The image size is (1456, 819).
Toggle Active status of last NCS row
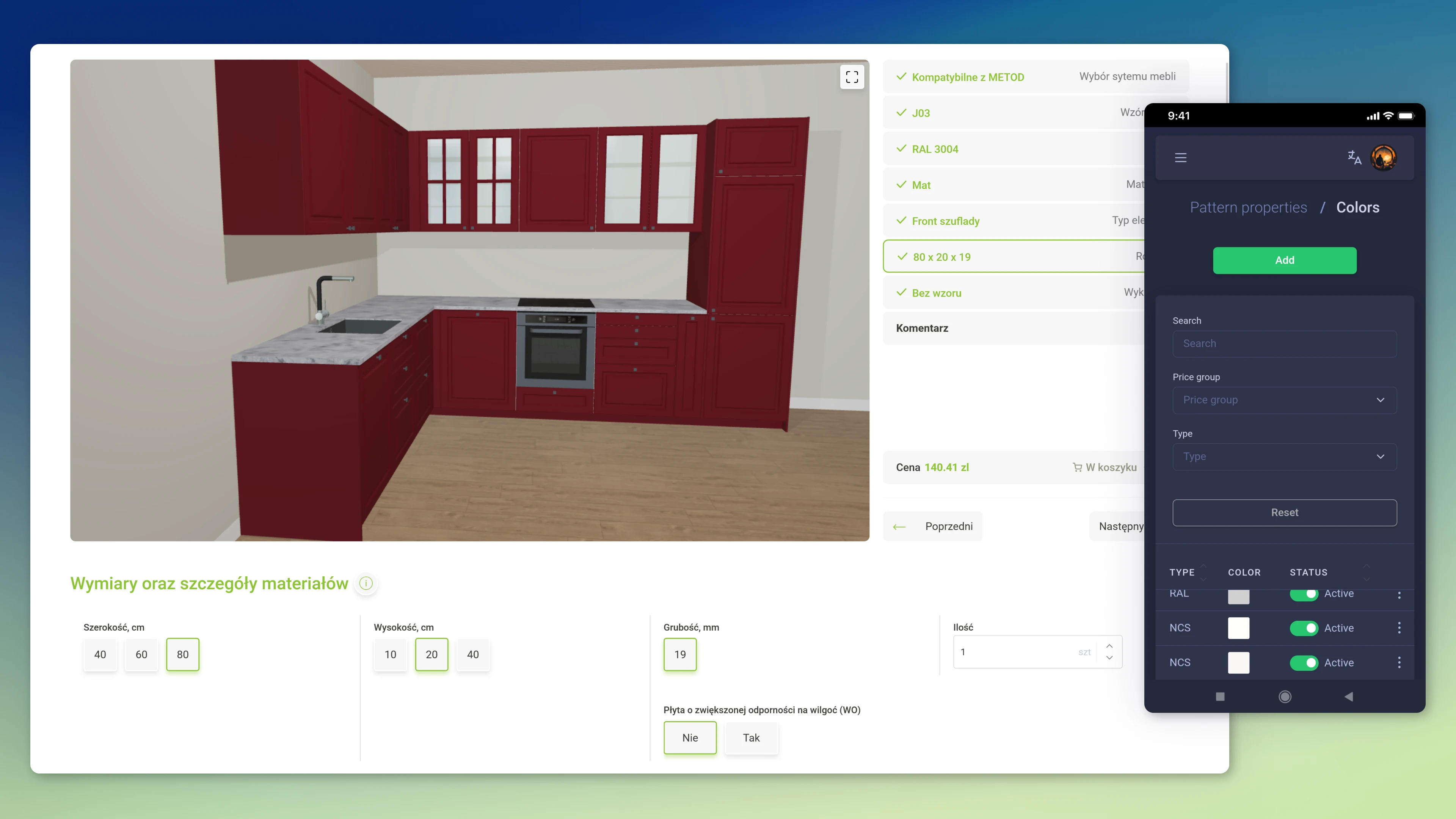coord(1304,662)
